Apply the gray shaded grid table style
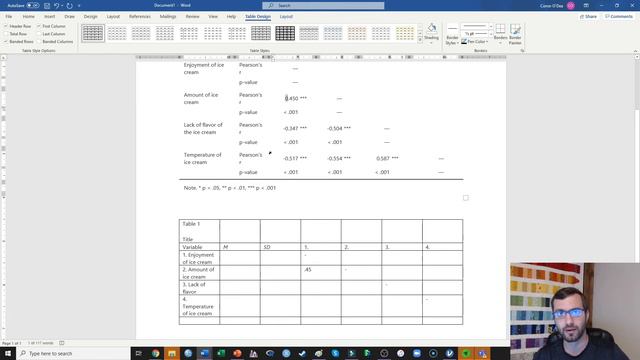Screen dimensions: 640x360 [261, 33]
